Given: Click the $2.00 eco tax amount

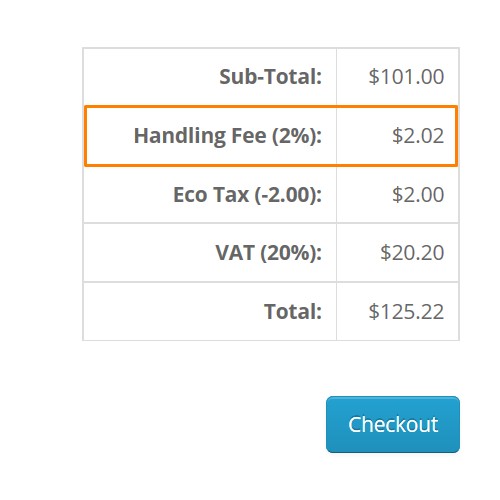Looking at the screenshot, I should tap(418, 194).
